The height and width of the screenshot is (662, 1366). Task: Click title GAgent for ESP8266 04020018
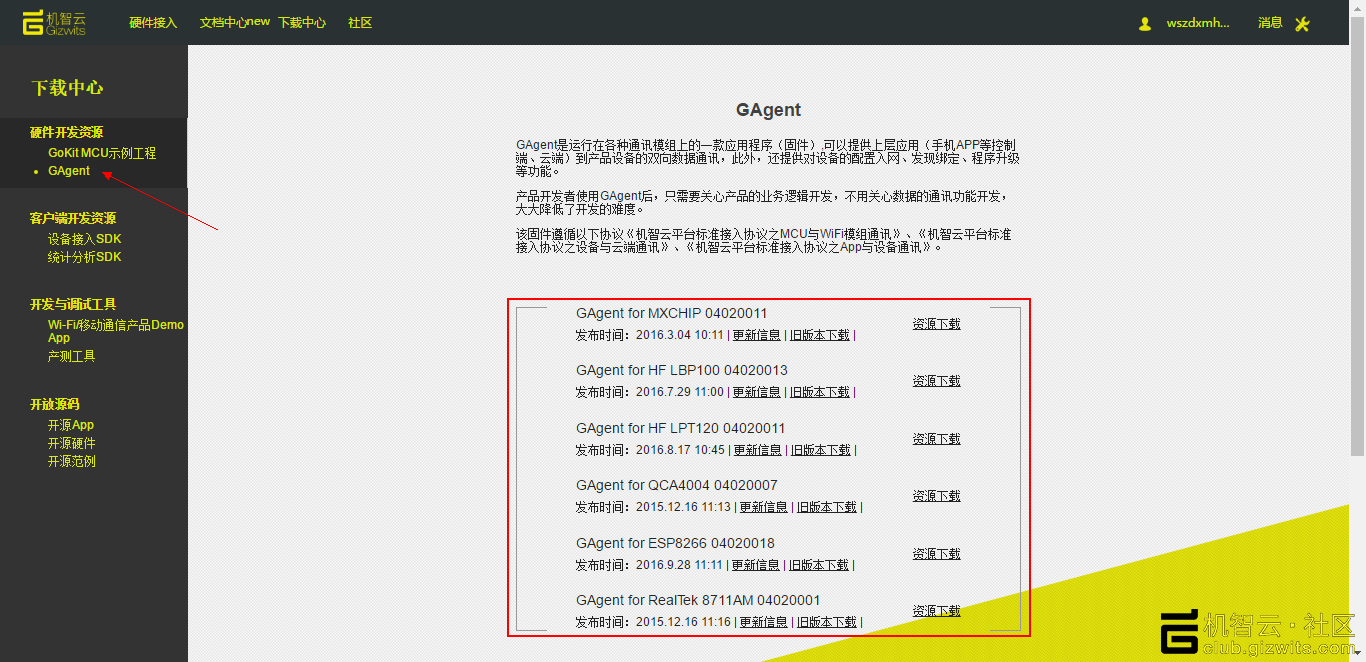coord(676,543)
